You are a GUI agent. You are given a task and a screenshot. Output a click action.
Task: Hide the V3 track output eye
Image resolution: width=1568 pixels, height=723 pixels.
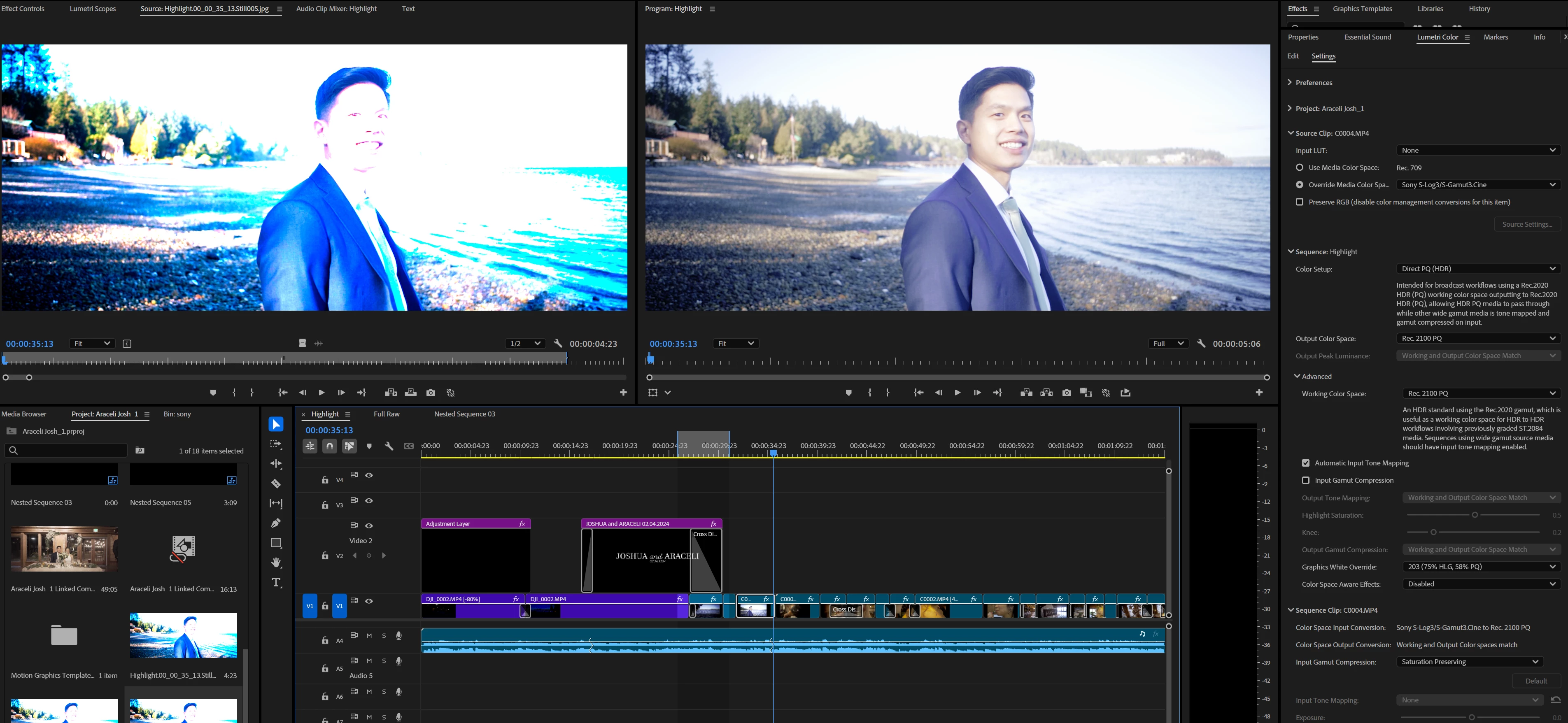(x=369, y=500)
